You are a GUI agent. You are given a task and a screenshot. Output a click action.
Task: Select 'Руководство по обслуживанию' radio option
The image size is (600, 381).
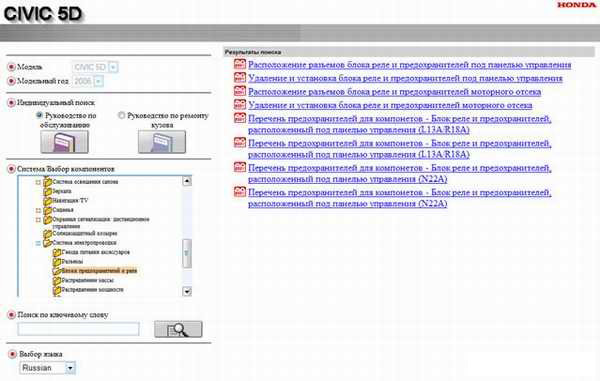39,115
